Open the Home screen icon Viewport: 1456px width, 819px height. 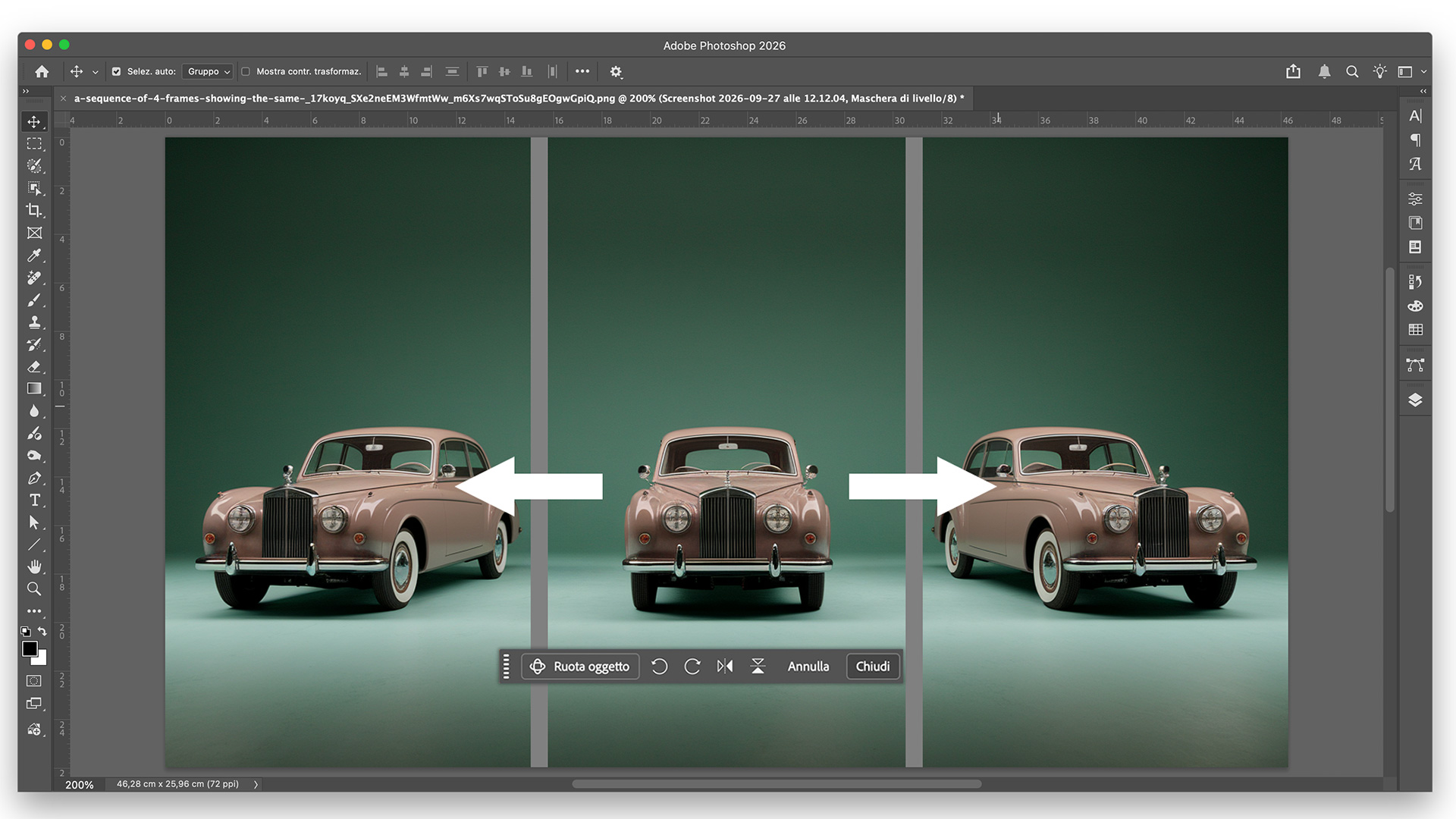coord(42,71)
